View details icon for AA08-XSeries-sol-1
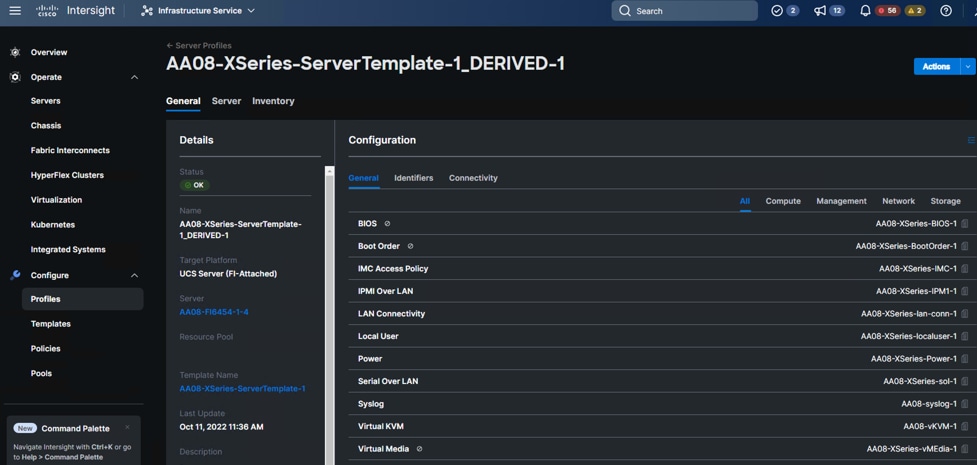Screen dimensions: 977x465 965,381
